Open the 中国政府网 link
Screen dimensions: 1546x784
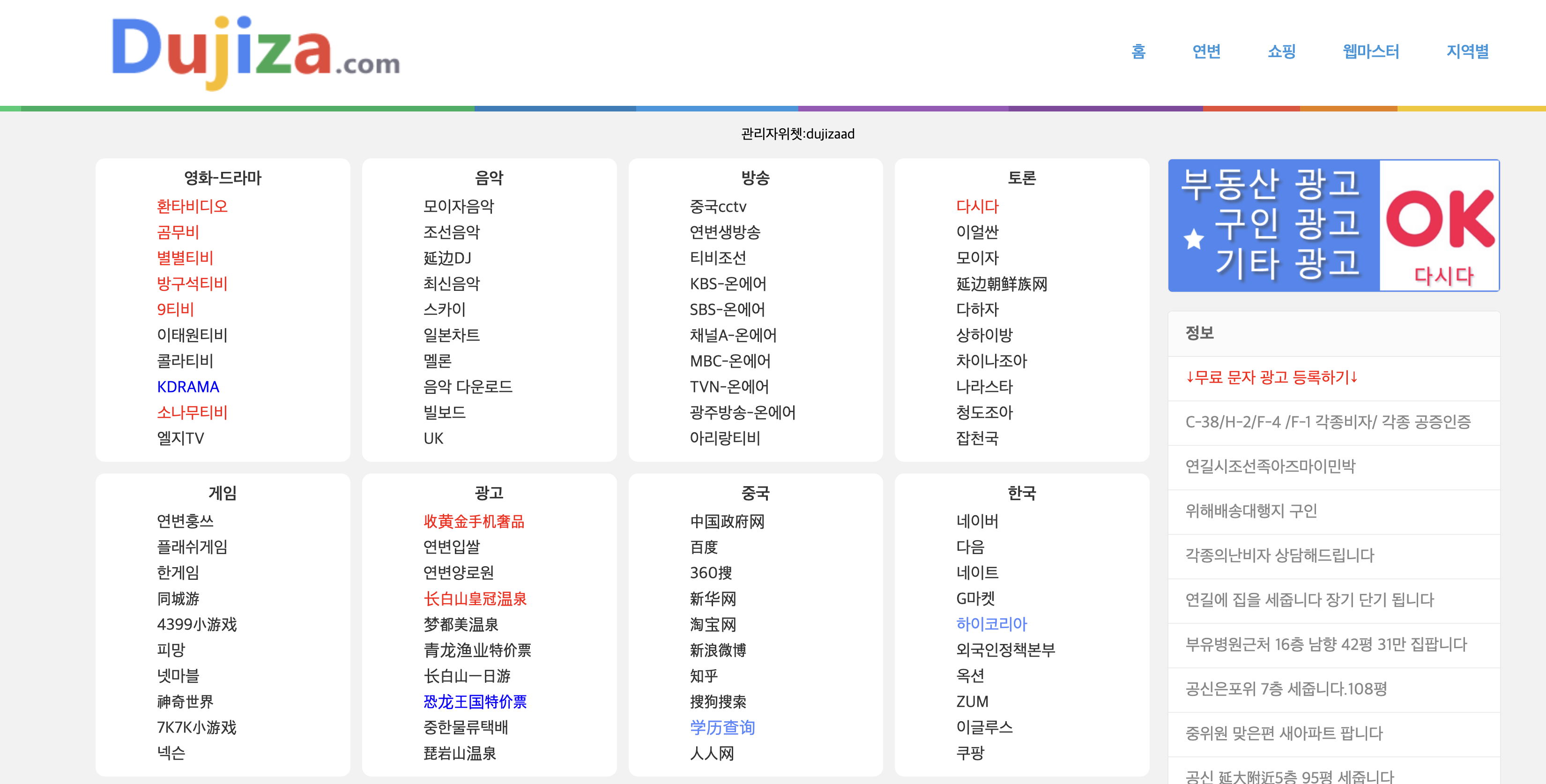tap(728, 521)
